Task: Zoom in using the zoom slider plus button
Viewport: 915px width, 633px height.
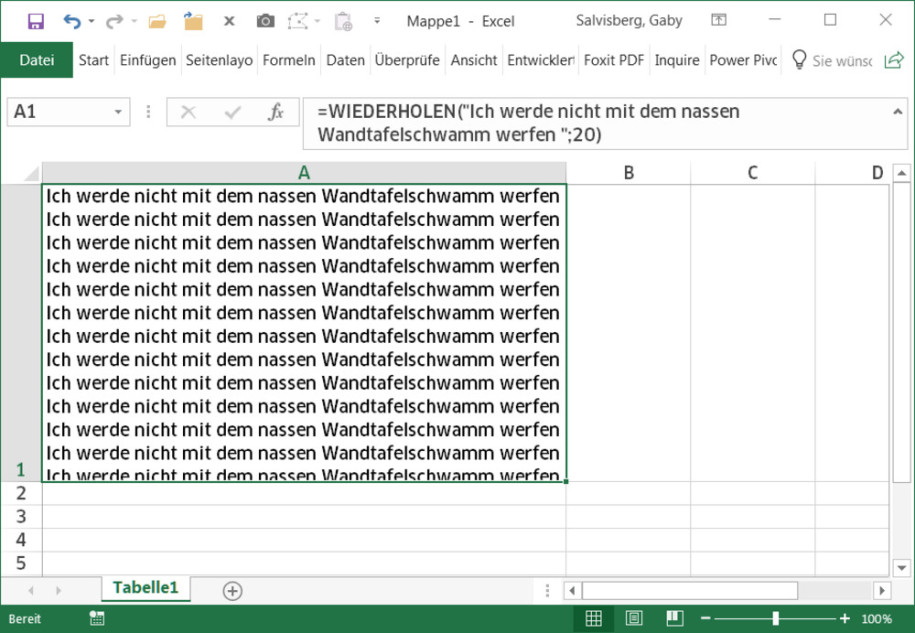Action: pos(845,619)
